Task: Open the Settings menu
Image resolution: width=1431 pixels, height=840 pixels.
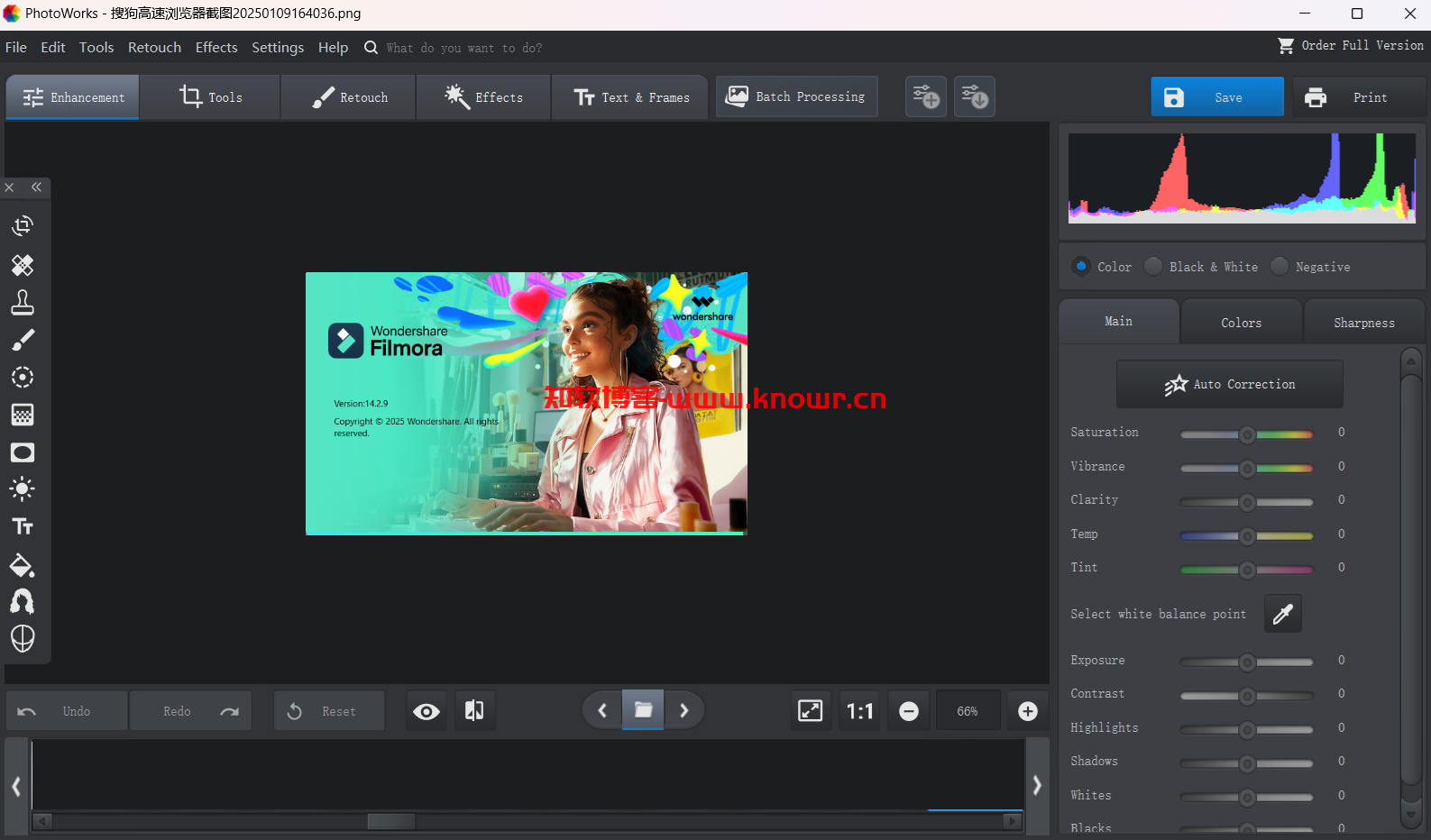Action: click(278, 47)
